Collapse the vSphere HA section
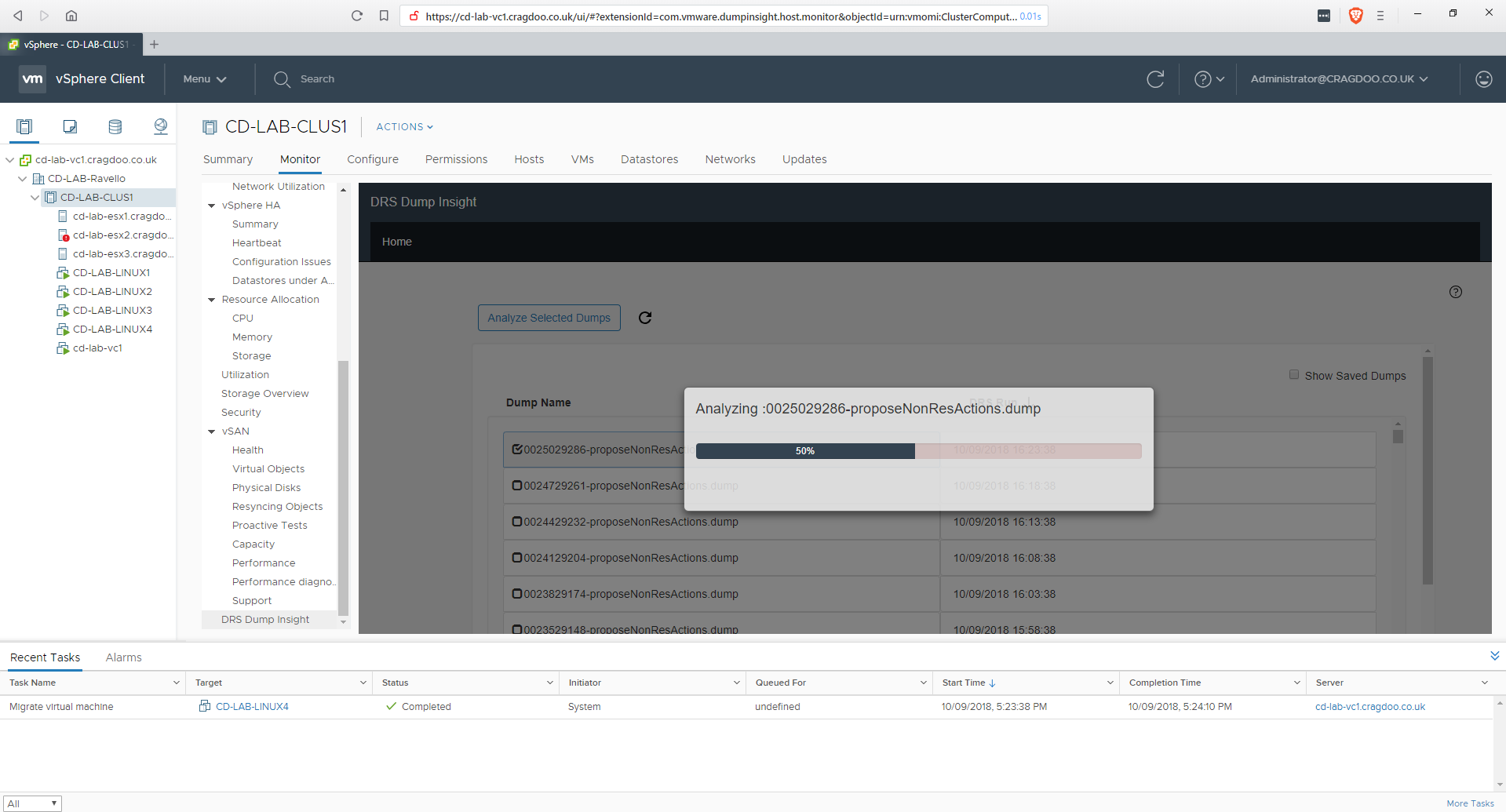Image resolution: width=1506 pixels, height=812 pixels. tap(212, 206)
